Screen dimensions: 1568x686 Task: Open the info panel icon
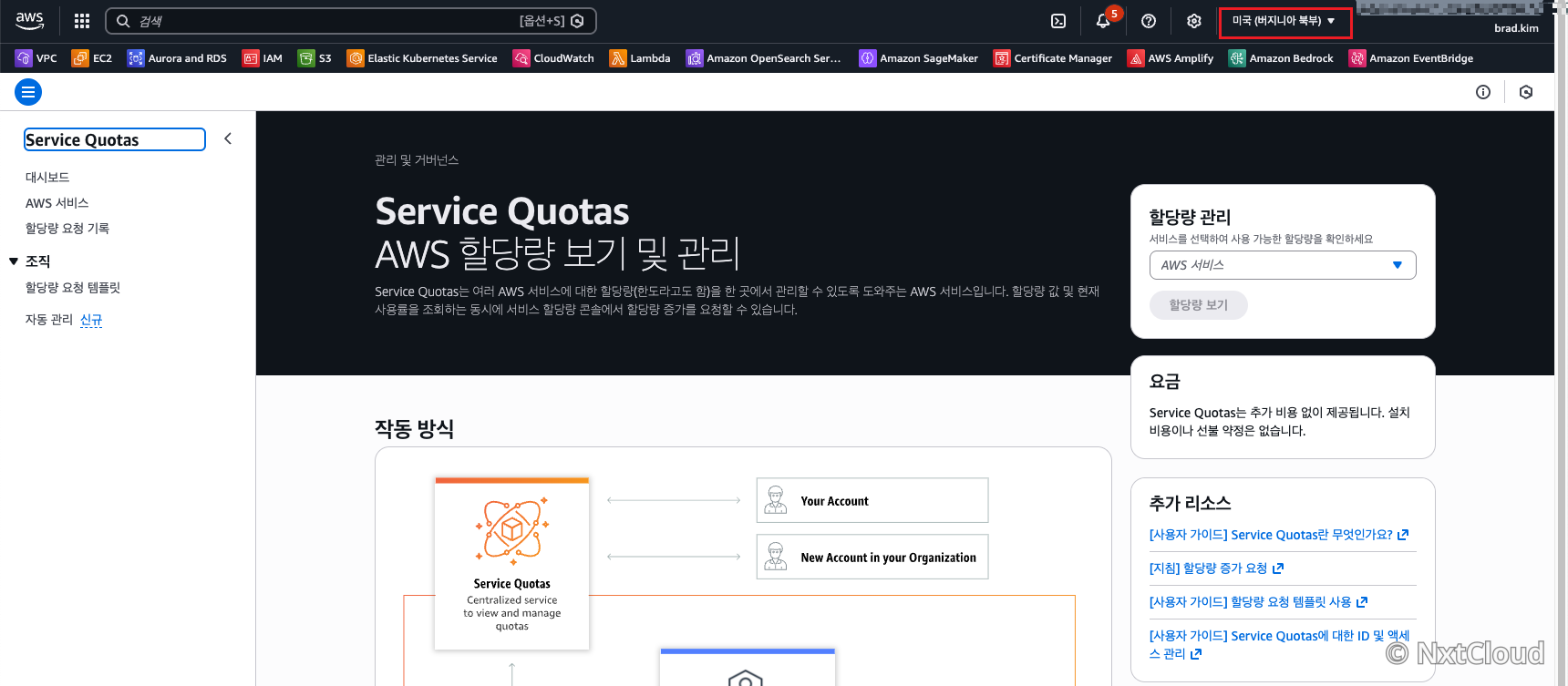point(1483,92)
